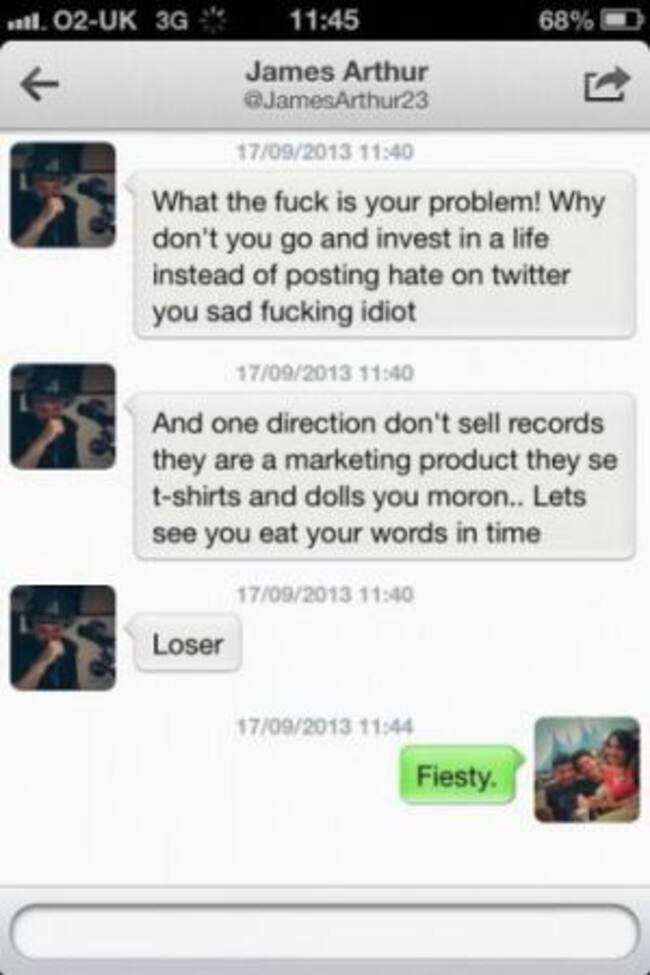This screenshot has height=975, width=650.
Task: Tap the network activity spinner icon
Action: (x=213, y=21)
